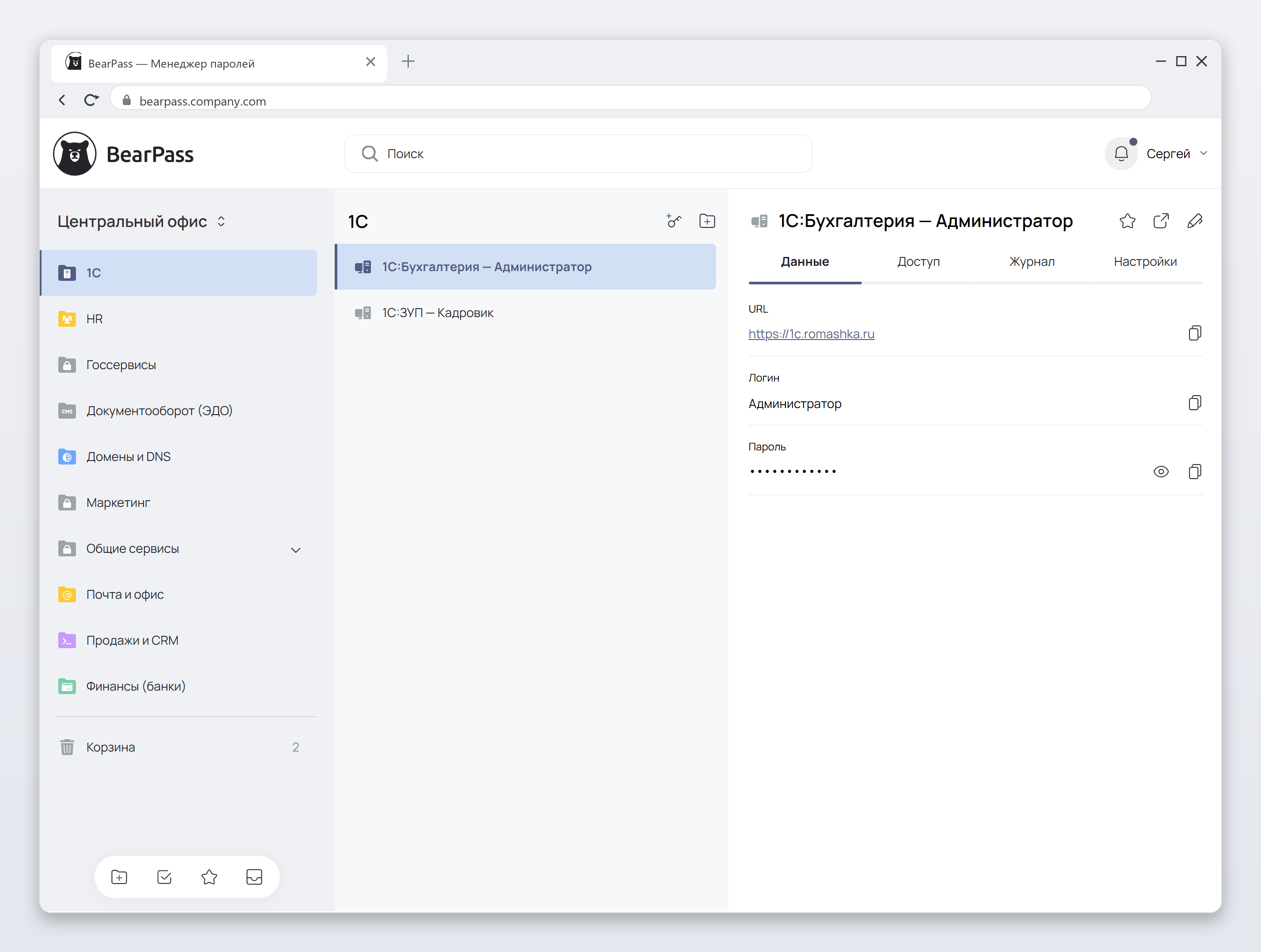Screen dimensions: 1261x952
Task: Add entry to favorites with star icon
Action: tap(1127, 221)
